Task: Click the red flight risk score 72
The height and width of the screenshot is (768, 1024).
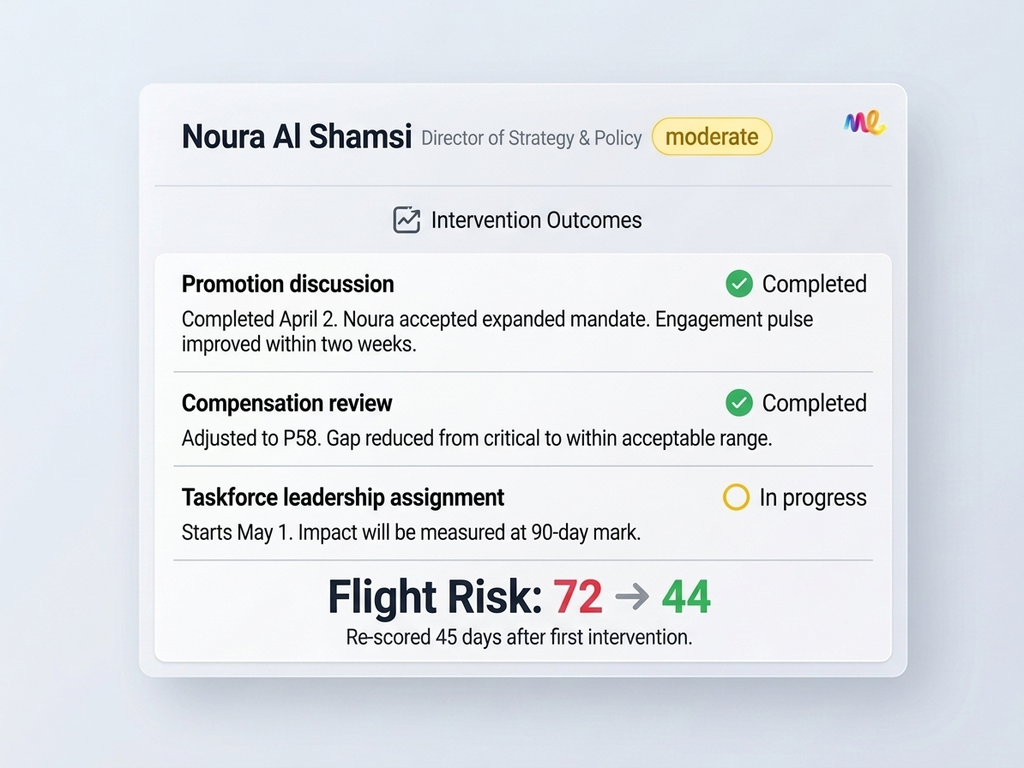Action: (578, 598)
